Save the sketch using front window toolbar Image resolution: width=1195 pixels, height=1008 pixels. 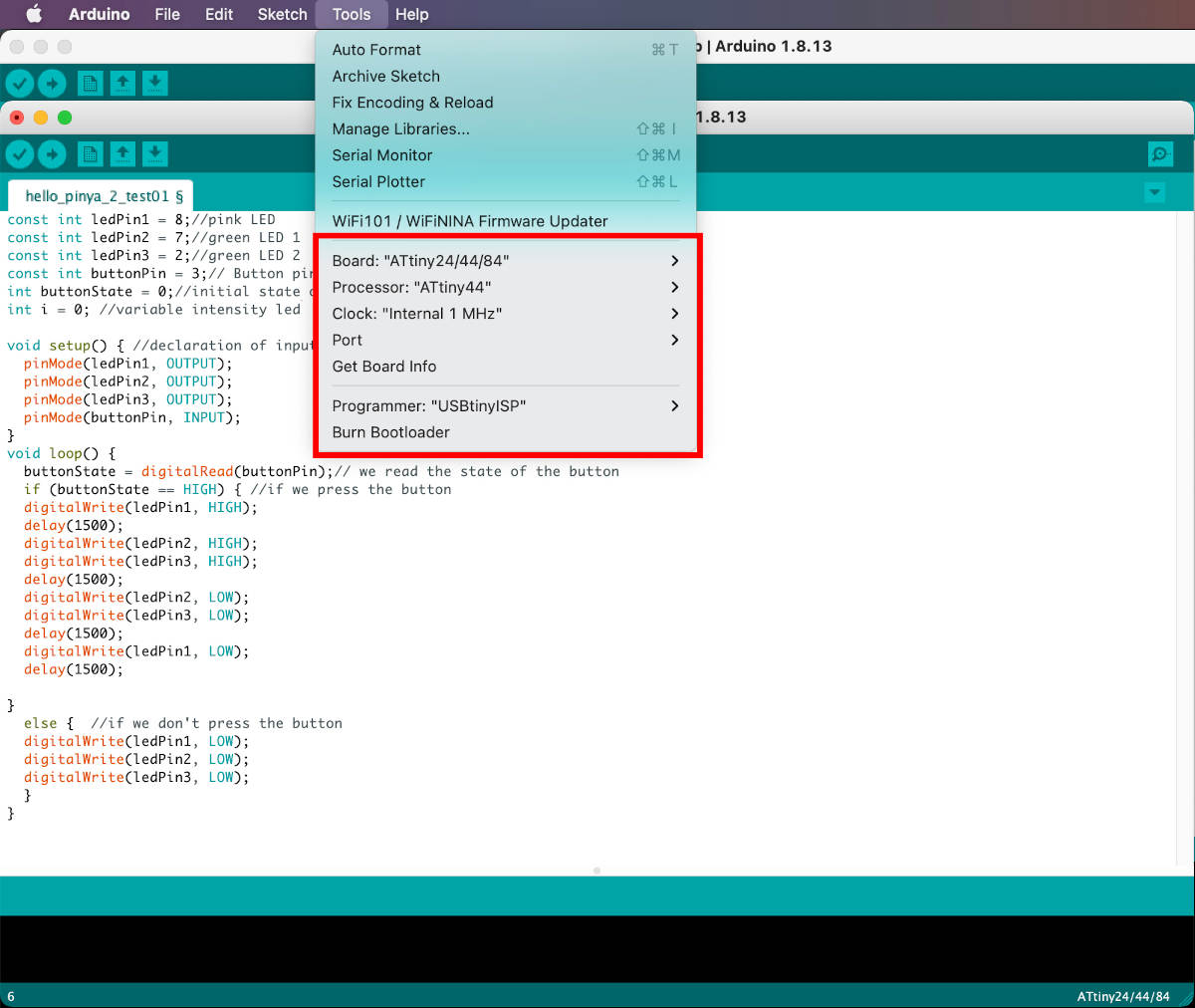coord(155,153)
